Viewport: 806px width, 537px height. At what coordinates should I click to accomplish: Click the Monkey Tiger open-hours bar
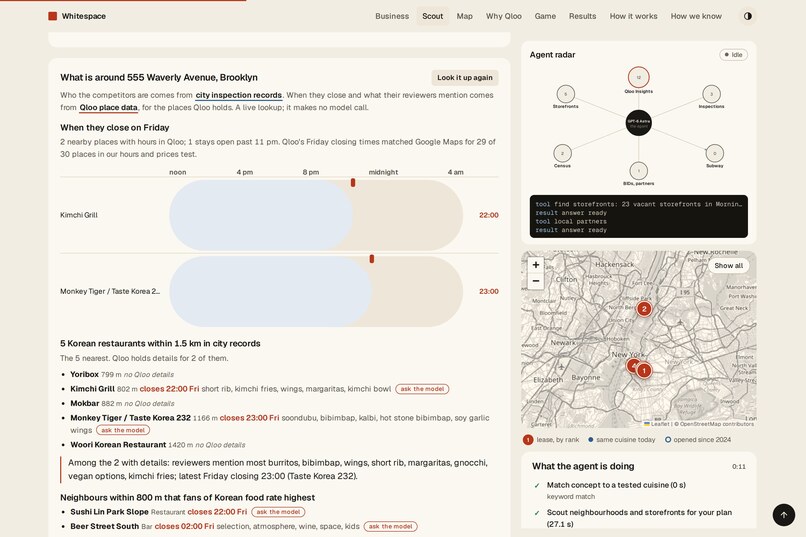tap(270, 291)
